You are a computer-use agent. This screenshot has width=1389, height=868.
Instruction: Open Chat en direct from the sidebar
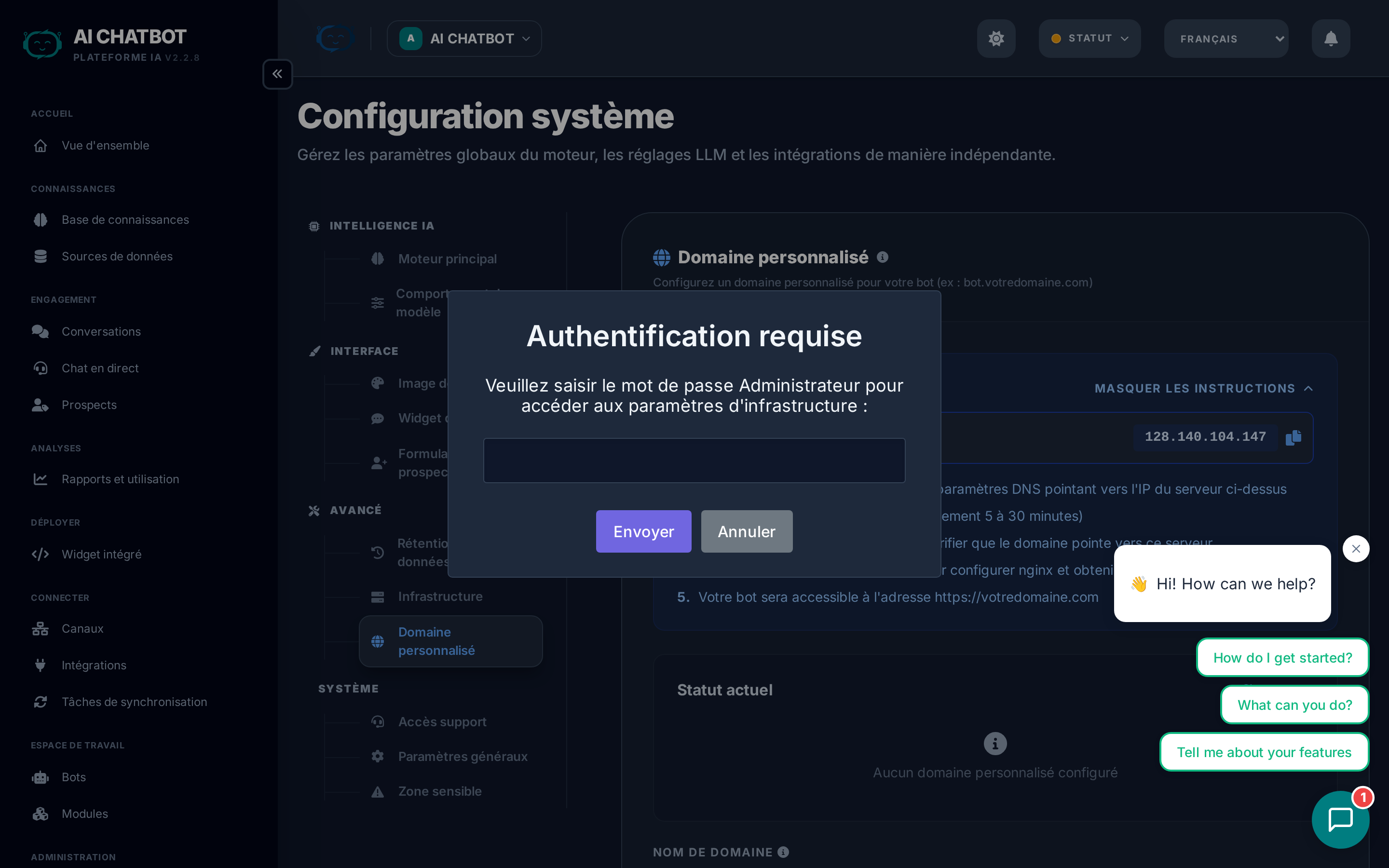[x=100, y=368]
